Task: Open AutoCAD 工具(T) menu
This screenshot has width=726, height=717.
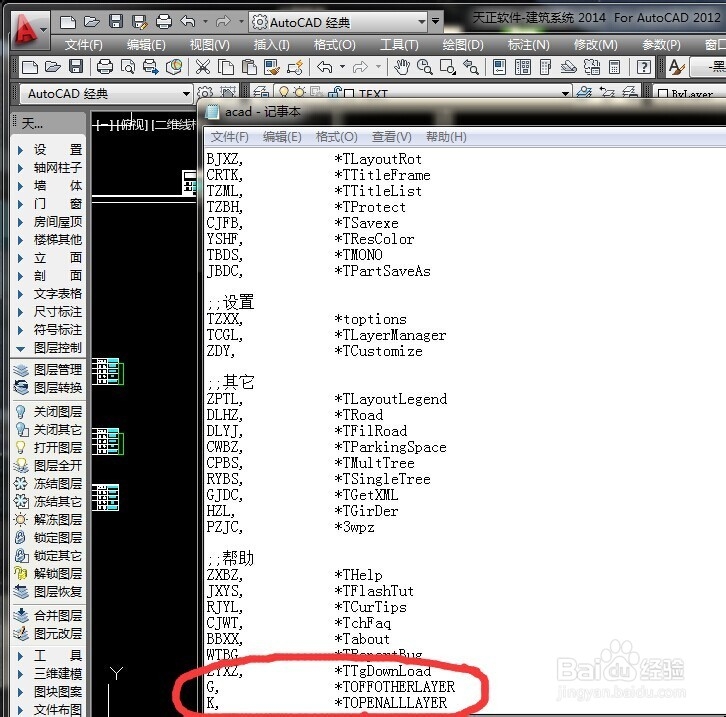Action: 399,45
